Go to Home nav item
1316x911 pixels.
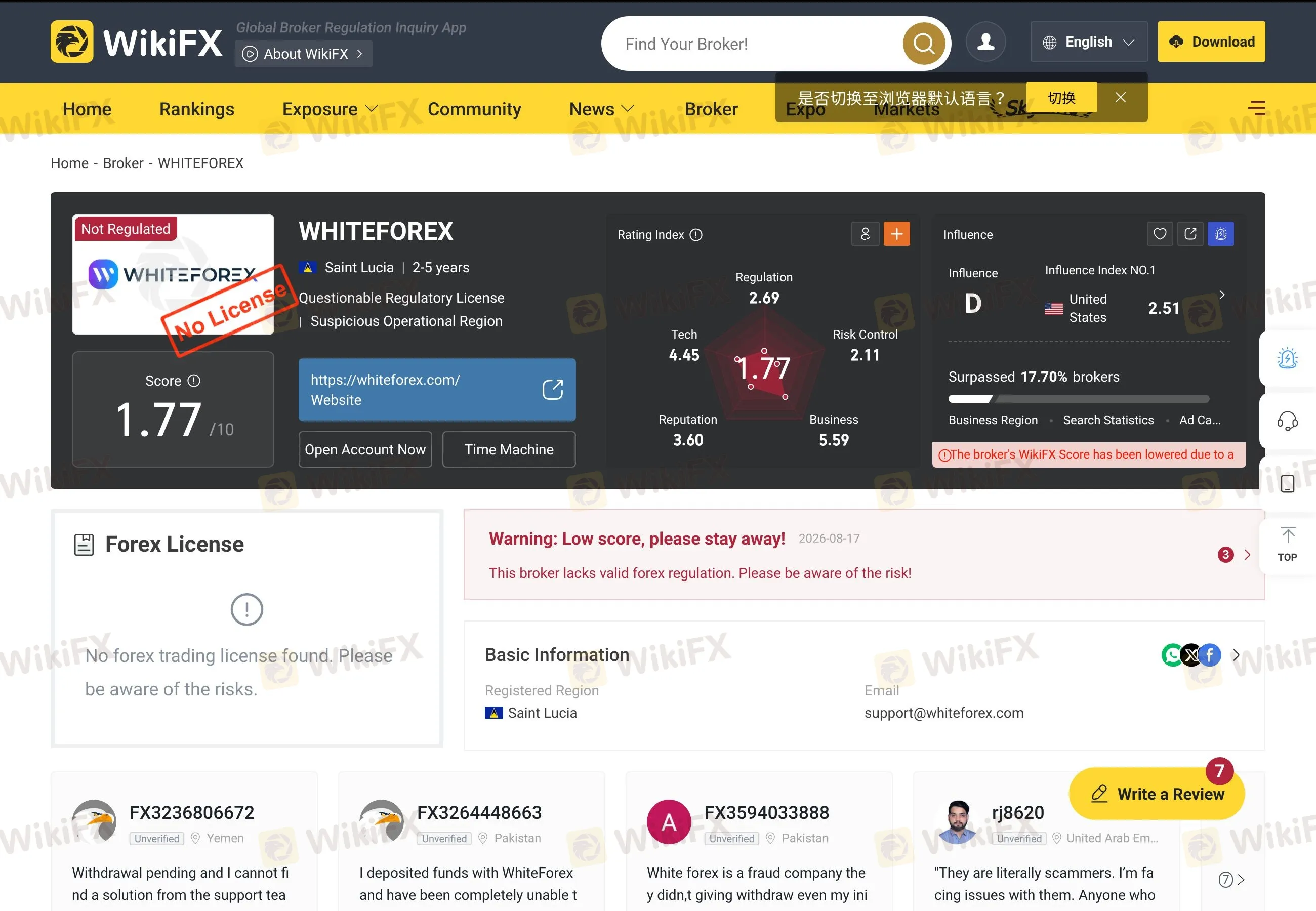[x=87, y=109]
